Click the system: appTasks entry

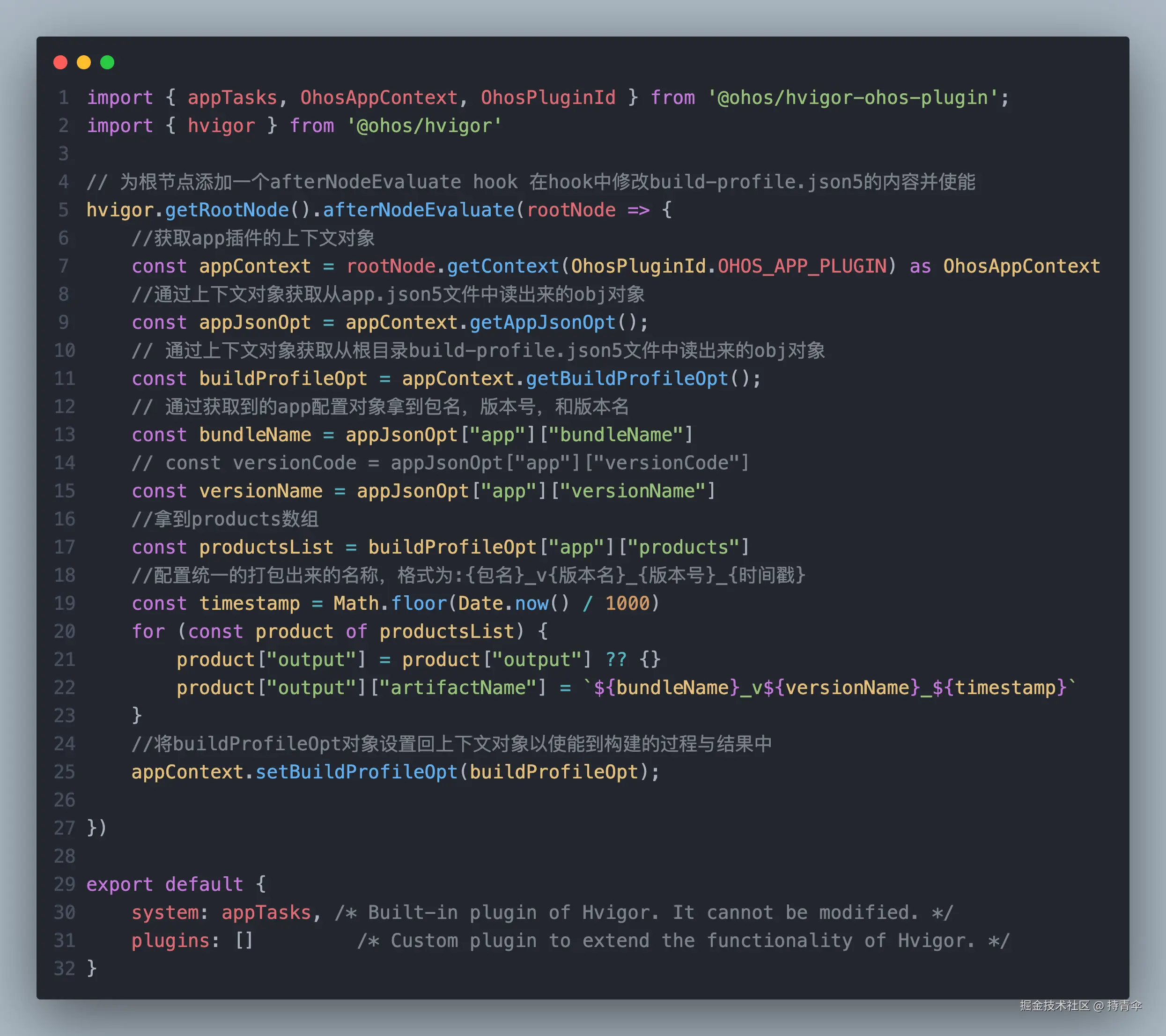point(221,912)
